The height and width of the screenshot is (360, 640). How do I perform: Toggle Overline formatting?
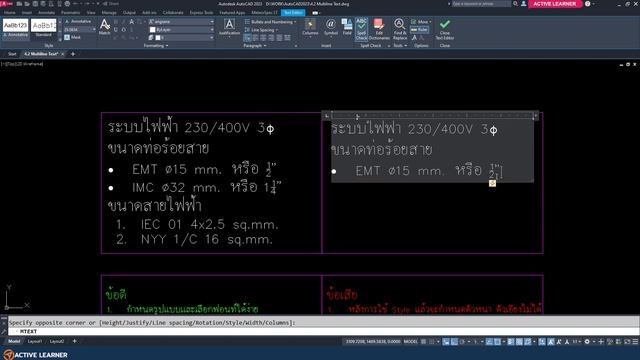[124, 30]
